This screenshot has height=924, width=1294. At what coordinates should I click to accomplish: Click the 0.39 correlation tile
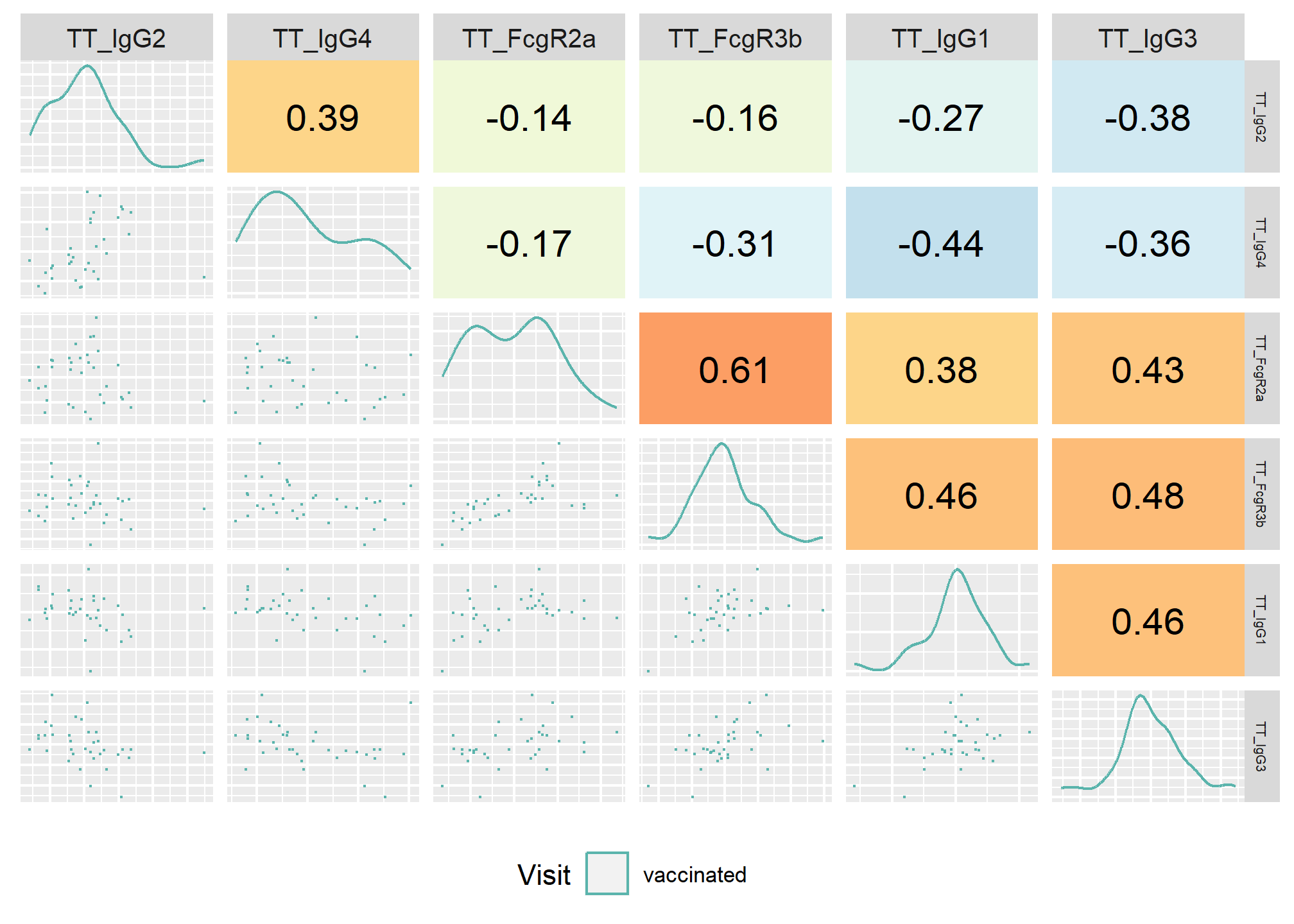click(323, 117)
